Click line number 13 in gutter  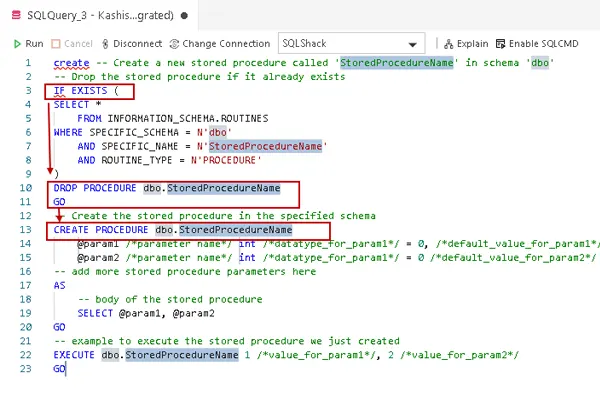pos(26,230)
